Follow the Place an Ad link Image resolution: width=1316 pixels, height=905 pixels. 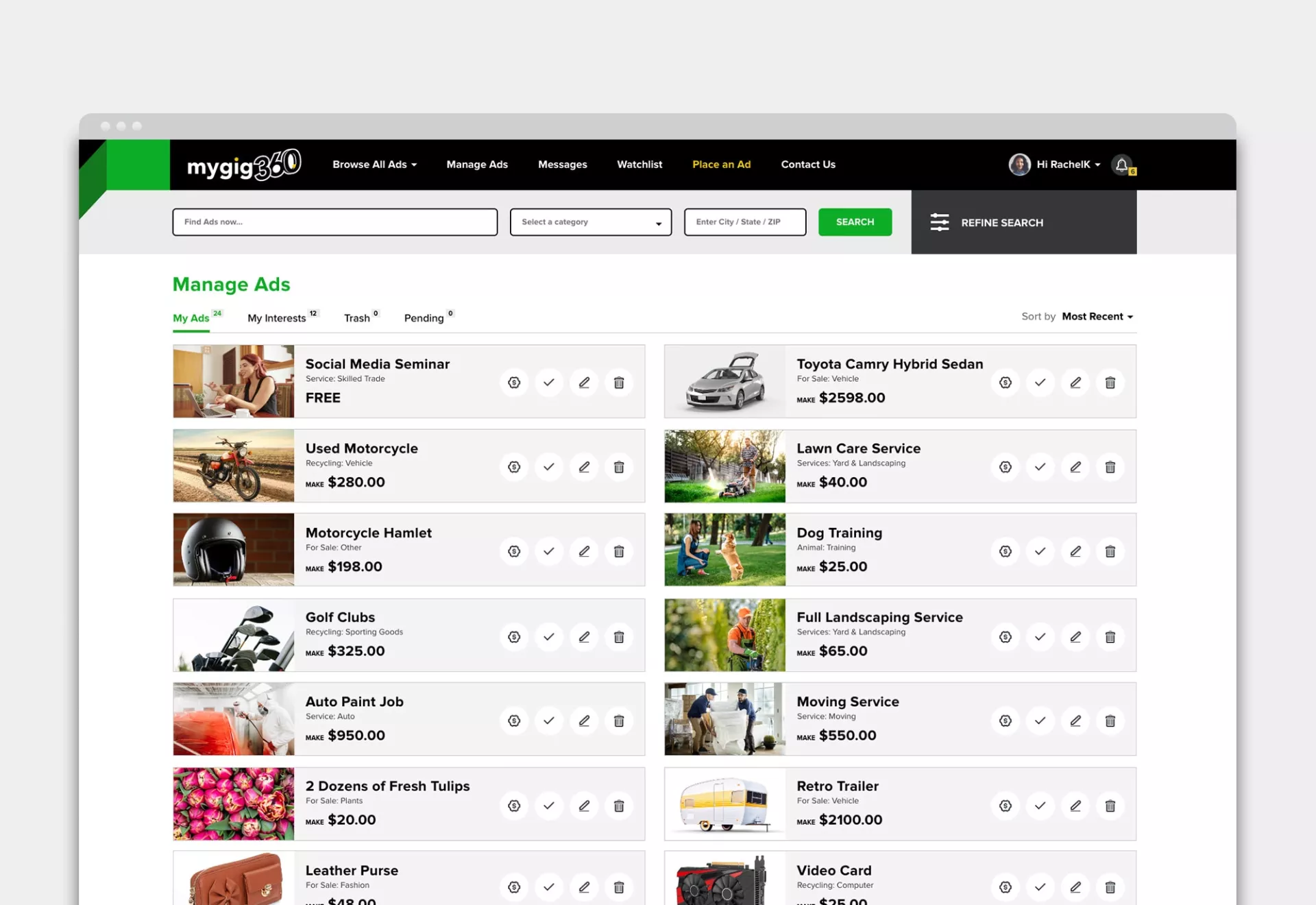pos(721,165)
